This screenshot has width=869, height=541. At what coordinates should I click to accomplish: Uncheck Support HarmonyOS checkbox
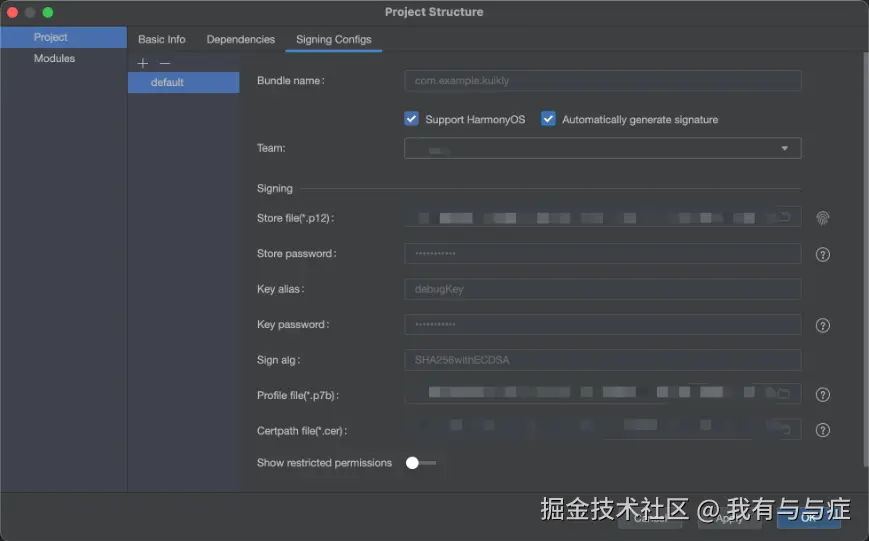[411, 119]
